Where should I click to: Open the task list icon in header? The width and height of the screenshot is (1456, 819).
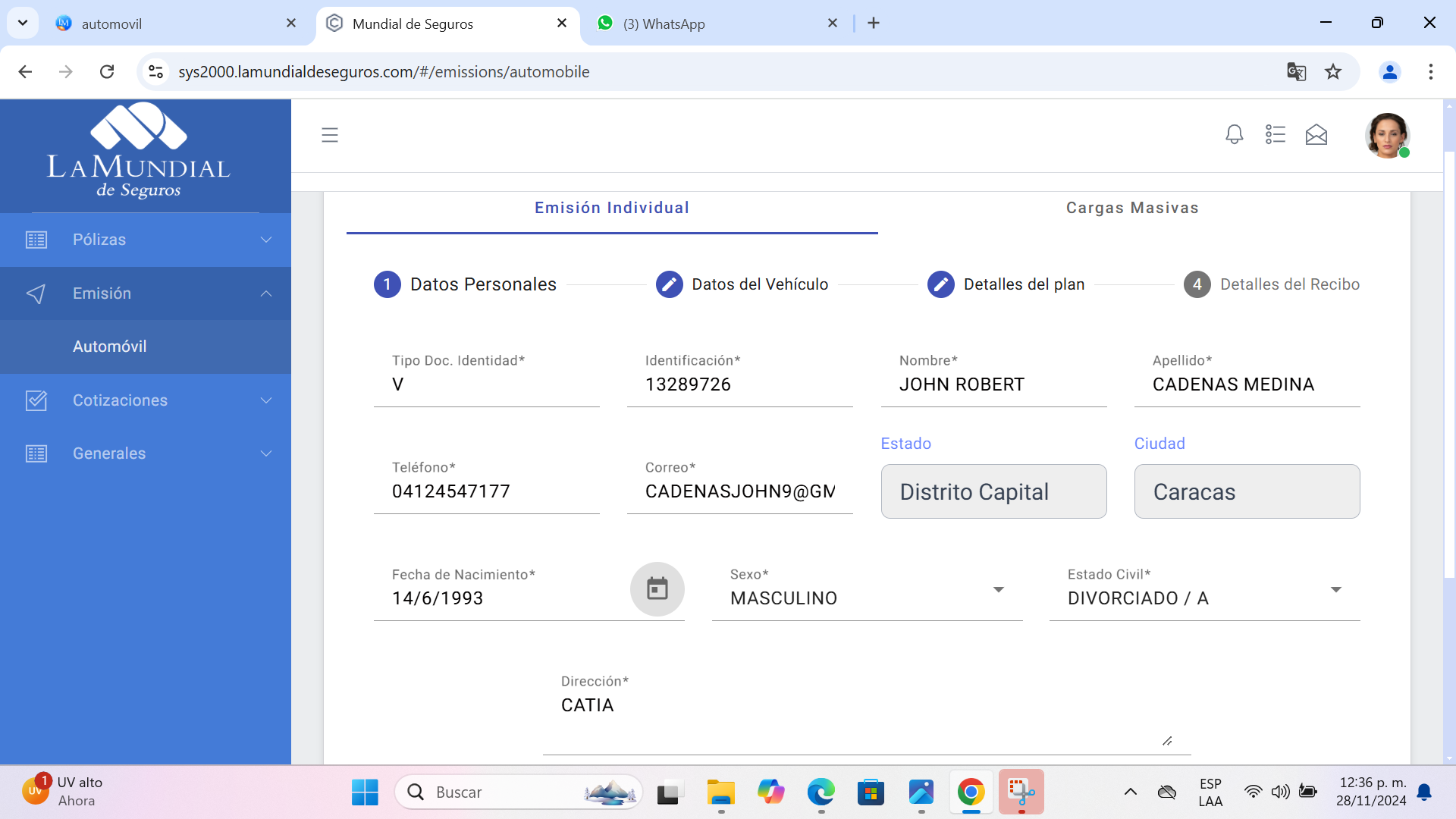tap(1275, 135)
